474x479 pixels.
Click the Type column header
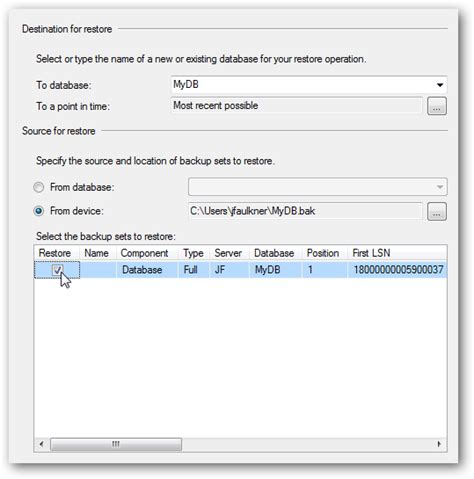[x=194, y=253]
